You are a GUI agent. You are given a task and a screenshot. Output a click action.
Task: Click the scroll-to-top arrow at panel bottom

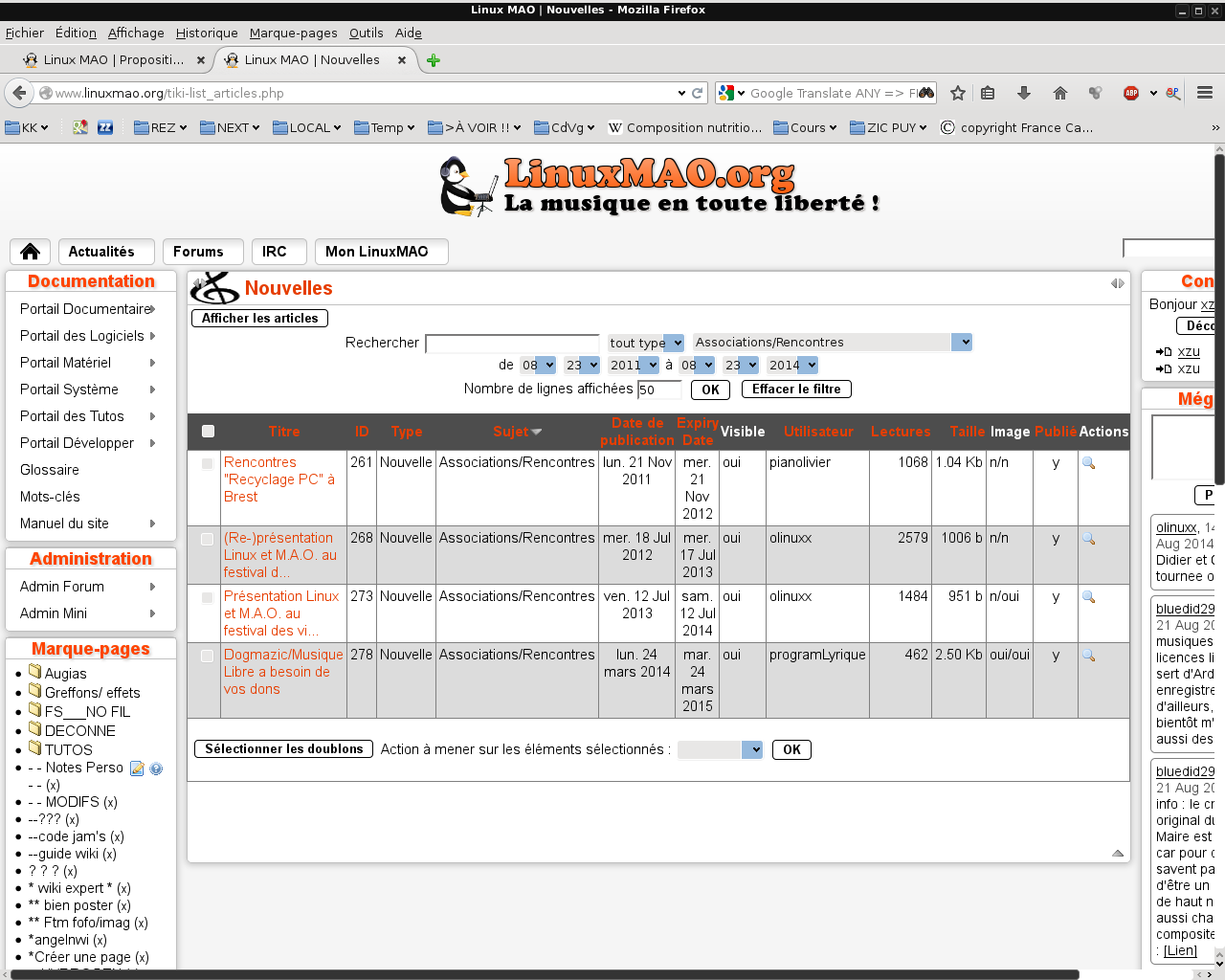1118,853
